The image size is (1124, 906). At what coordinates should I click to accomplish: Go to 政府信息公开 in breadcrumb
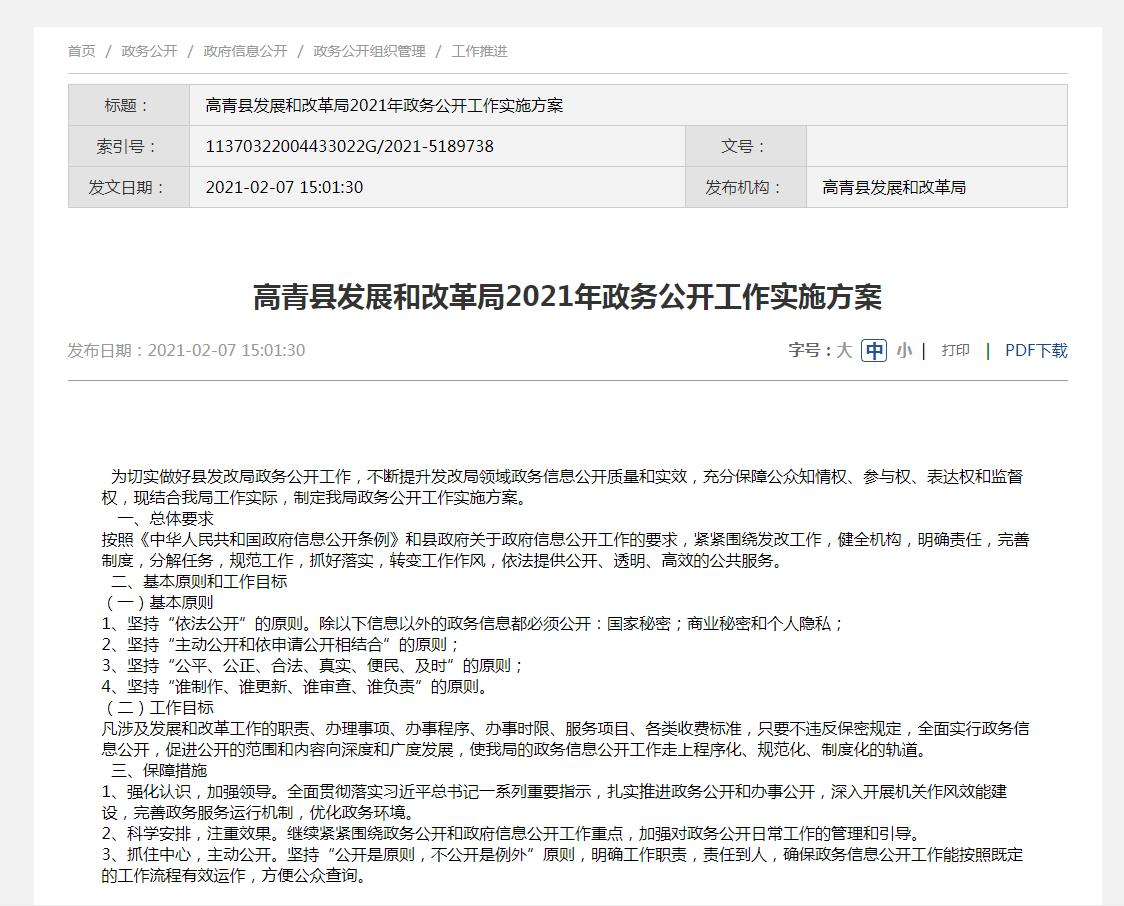pos(245,51)
